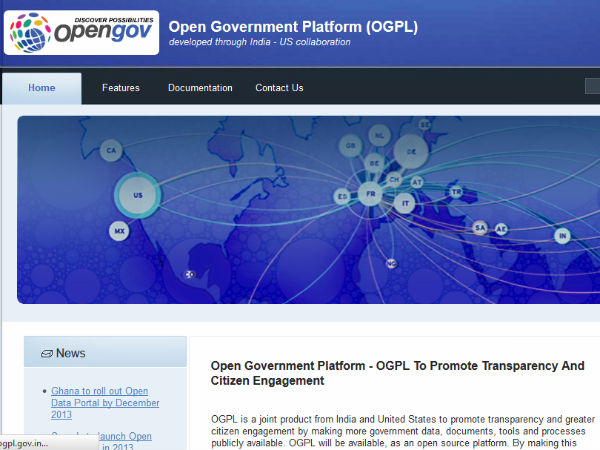Screen dimensions: 600x450
Task: Click the News section icon
Action: tap(46, 354)
